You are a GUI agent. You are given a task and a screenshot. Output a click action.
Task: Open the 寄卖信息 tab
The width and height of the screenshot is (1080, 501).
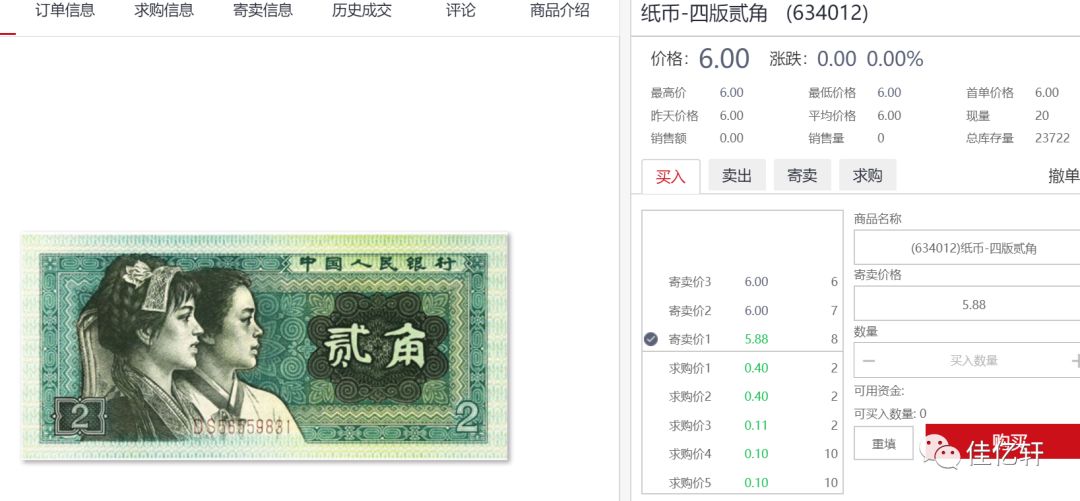262,10
